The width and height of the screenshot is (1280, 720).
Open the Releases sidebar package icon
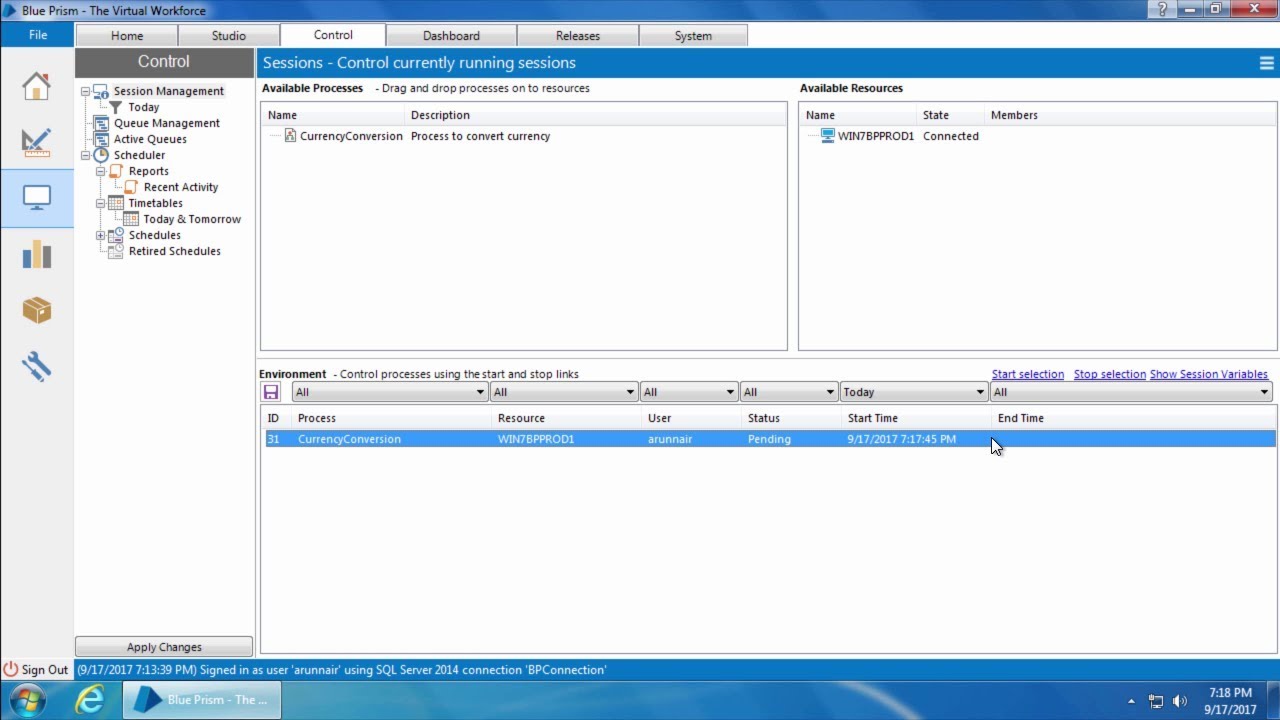click(36, 310)
